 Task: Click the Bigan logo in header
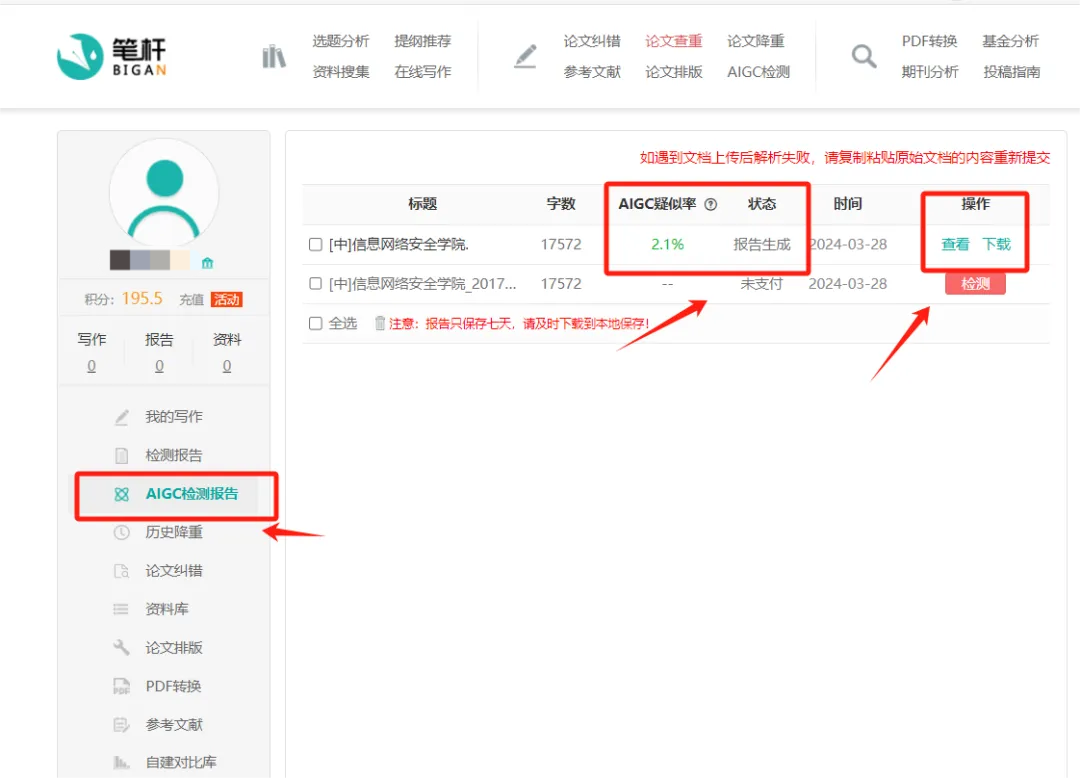click(111, 56)
